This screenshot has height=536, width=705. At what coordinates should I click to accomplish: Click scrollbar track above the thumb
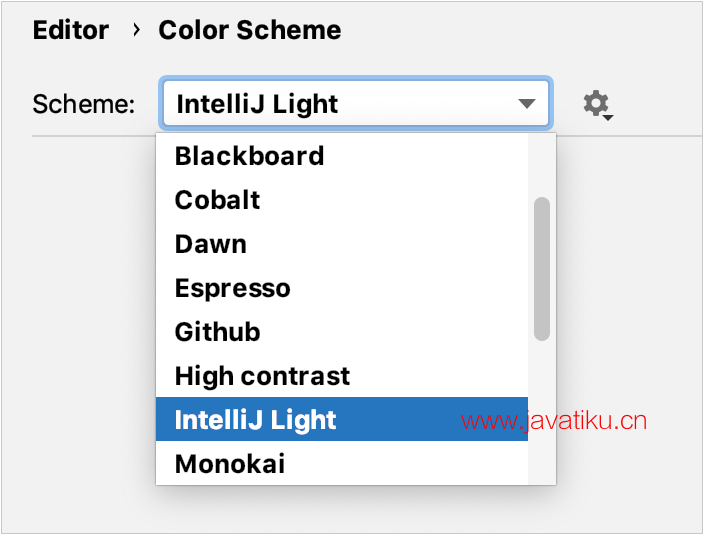point(542,165)
